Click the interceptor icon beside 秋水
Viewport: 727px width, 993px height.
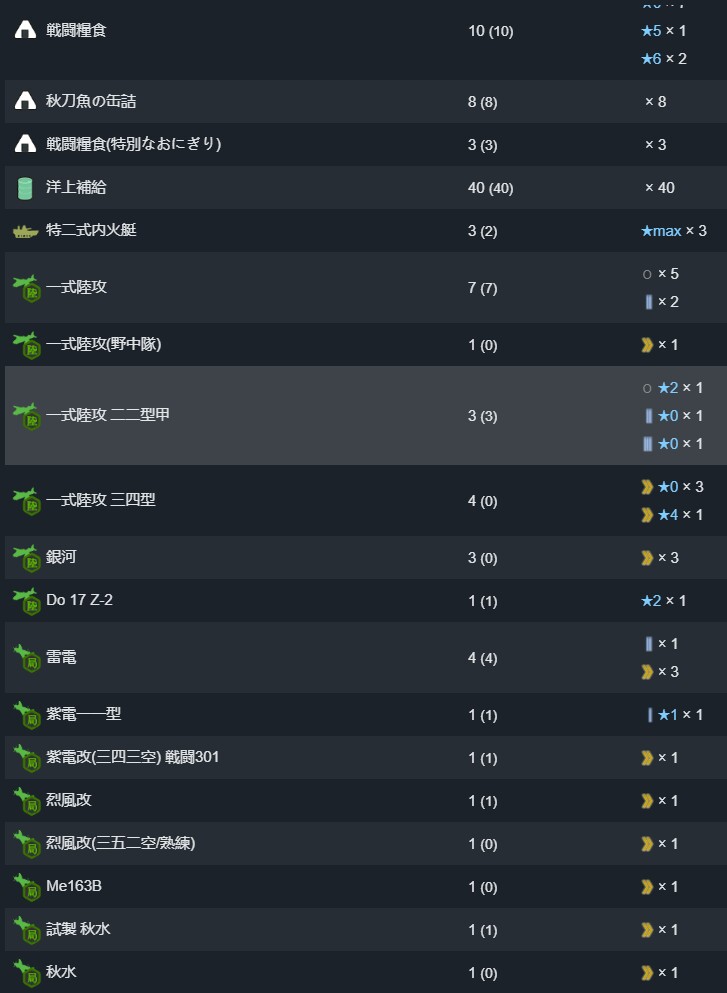tap(27, 973)
